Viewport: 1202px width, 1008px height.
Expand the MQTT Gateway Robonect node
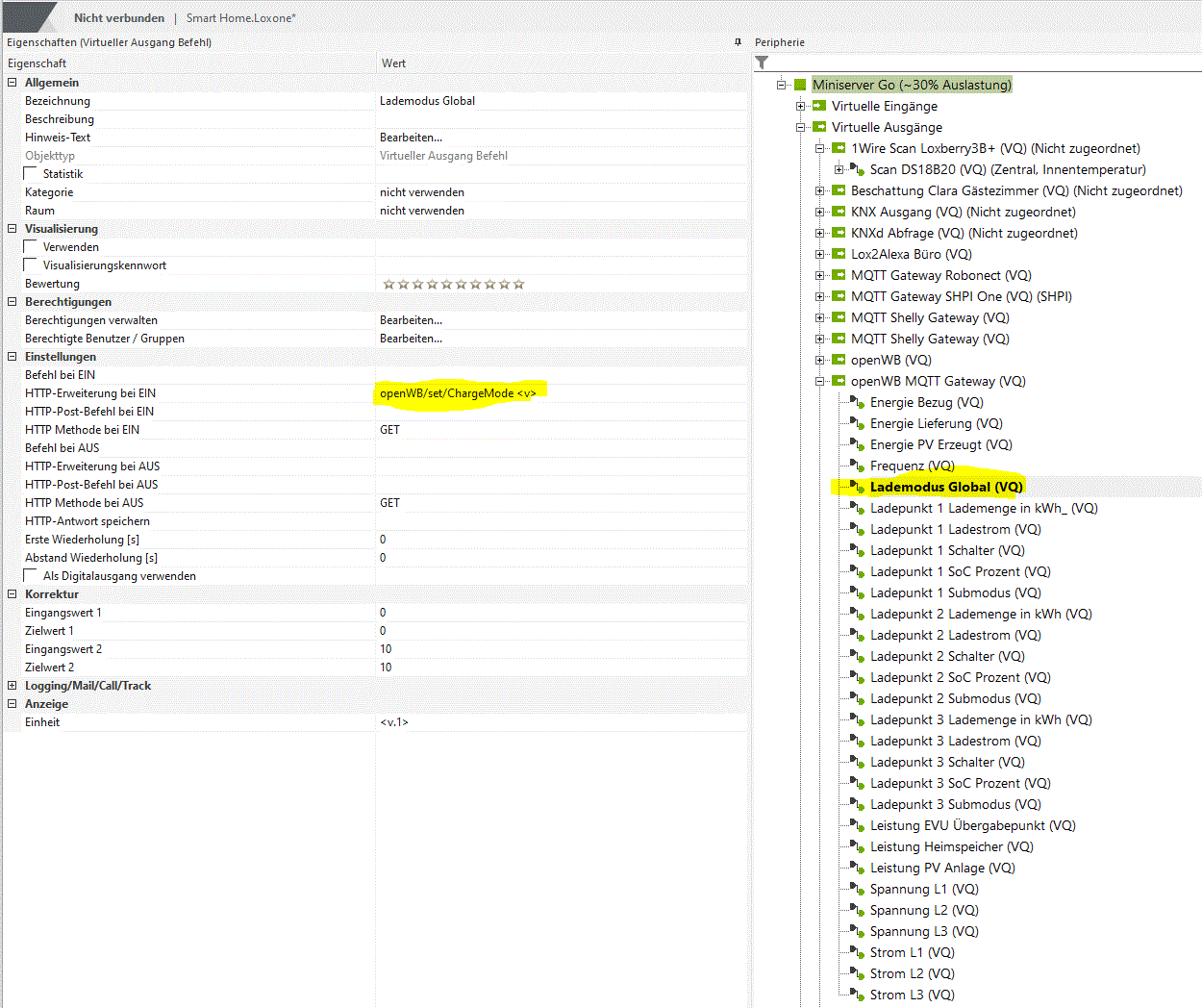[819, 275]
